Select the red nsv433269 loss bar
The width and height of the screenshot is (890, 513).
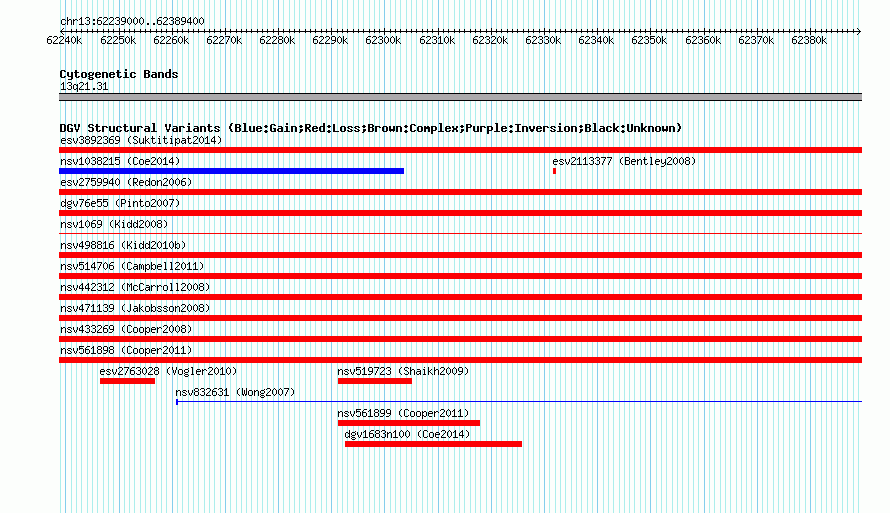pos(460,339)
